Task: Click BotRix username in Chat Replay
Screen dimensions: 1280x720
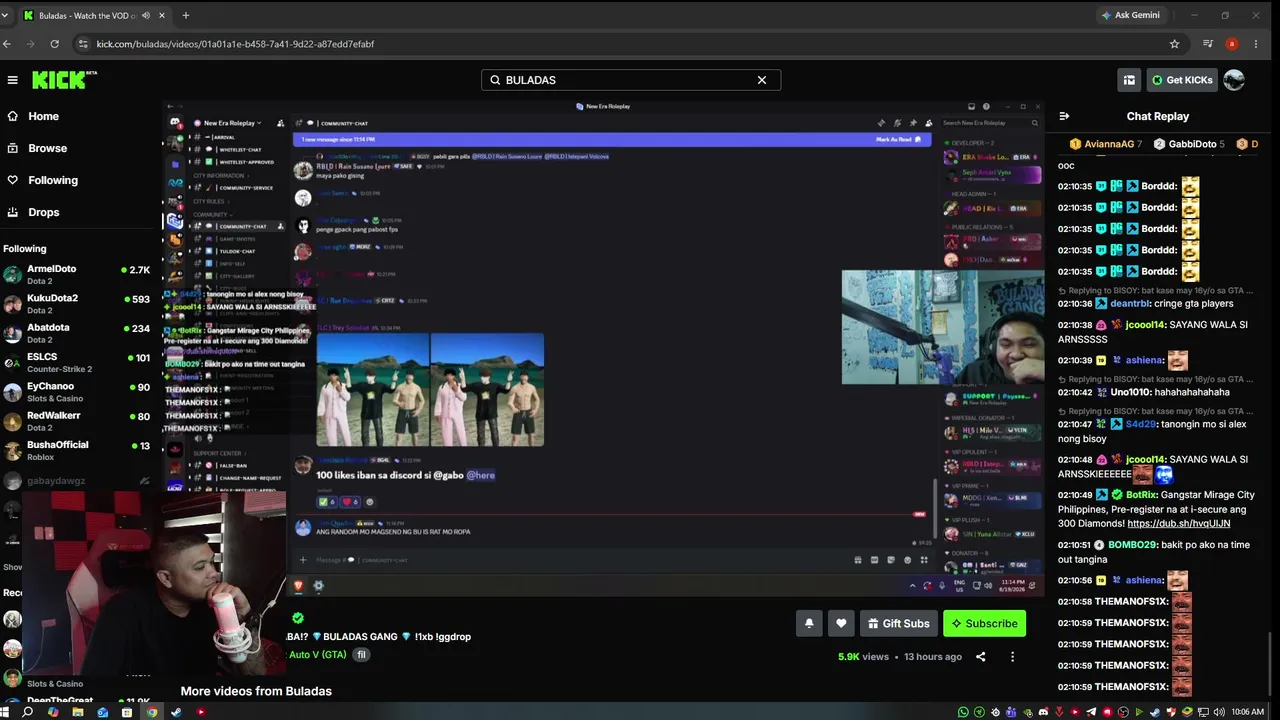Action: coord(1141,495)
